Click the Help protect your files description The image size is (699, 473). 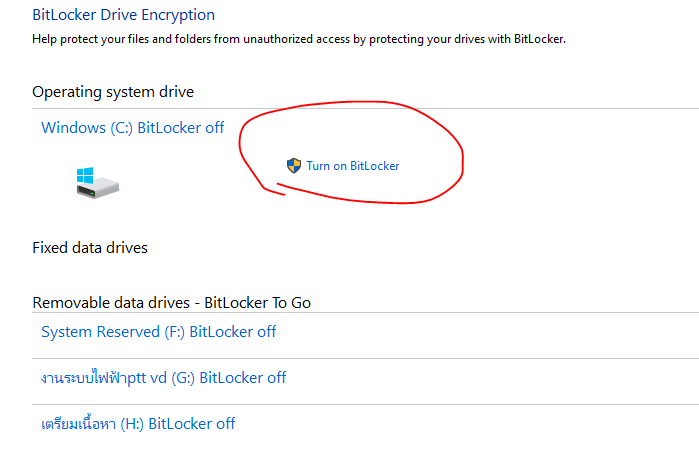299,39
